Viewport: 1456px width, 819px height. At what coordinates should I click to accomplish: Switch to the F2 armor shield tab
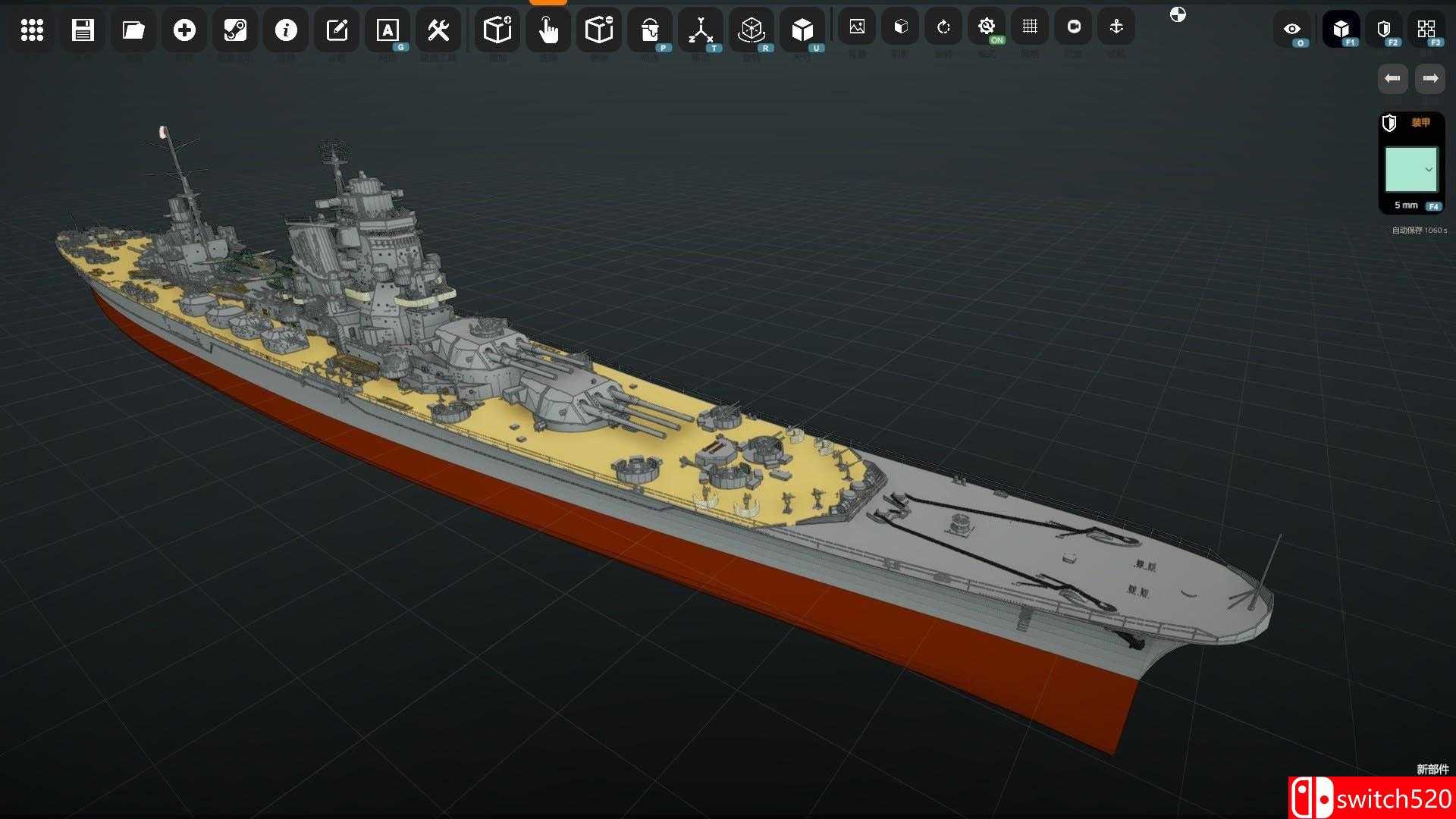[1384, 30]
